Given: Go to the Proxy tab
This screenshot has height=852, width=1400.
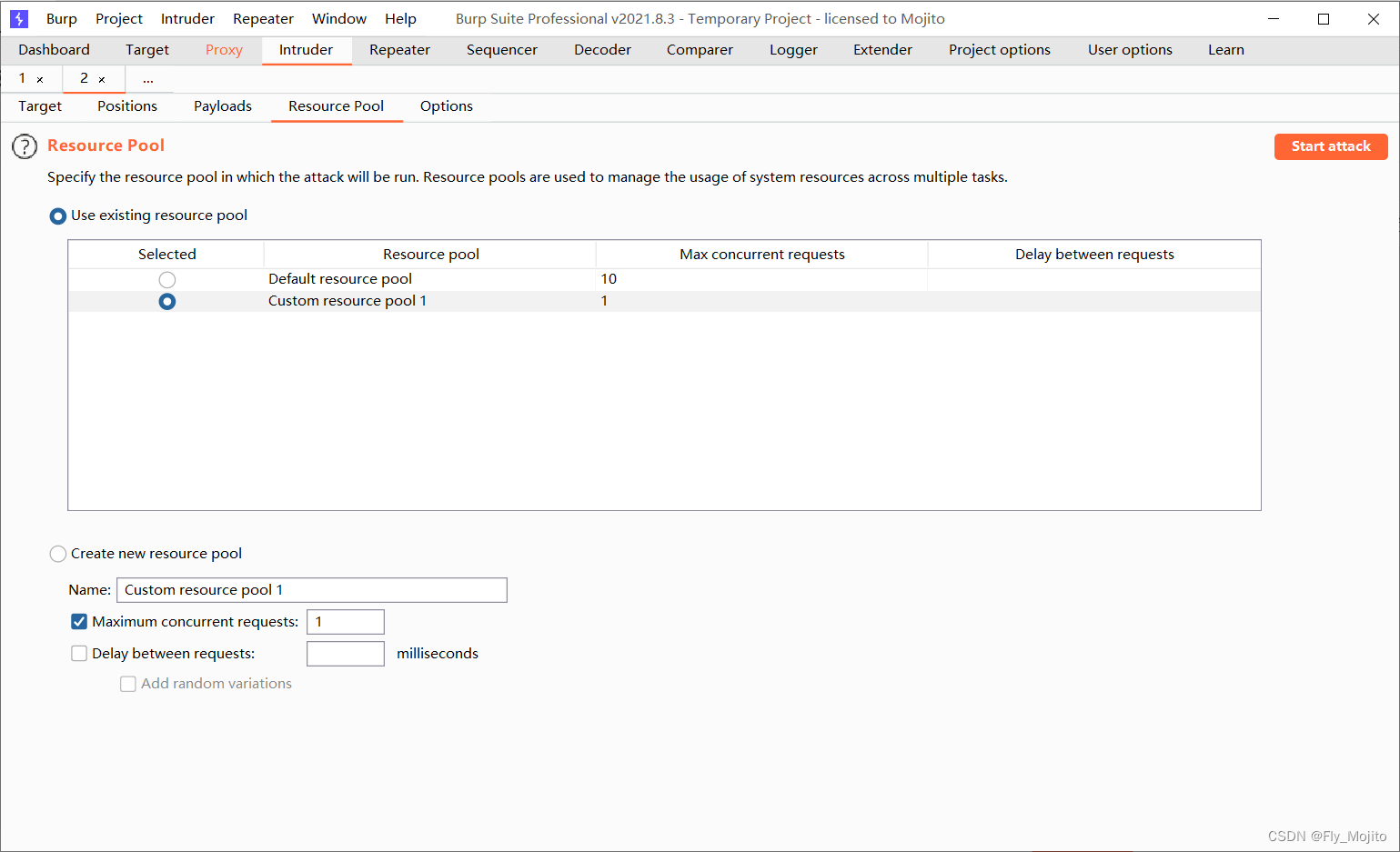Looking at the screenshot, I should [x=224, y=50].
